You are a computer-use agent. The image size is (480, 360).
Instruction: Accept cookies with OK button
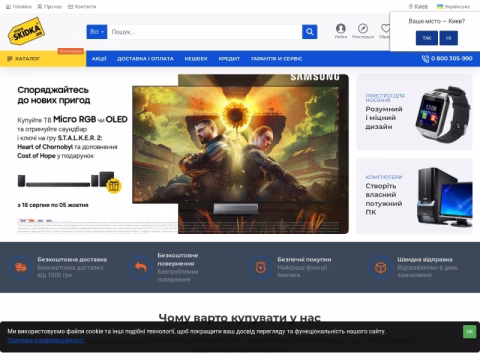click(469, 332)
